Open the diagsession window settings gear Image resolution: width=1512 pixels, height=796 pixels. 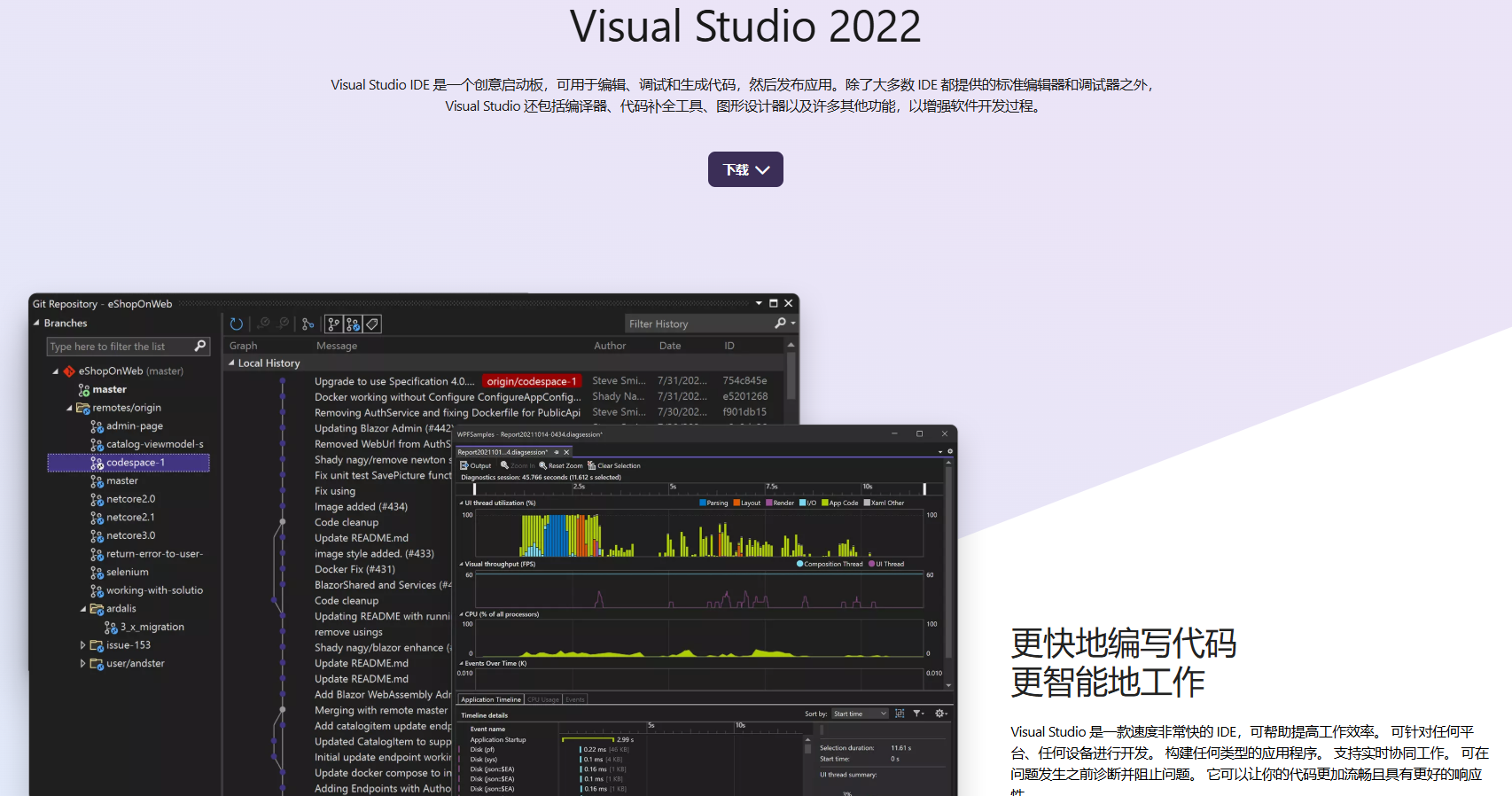click(x=950, y=452)
